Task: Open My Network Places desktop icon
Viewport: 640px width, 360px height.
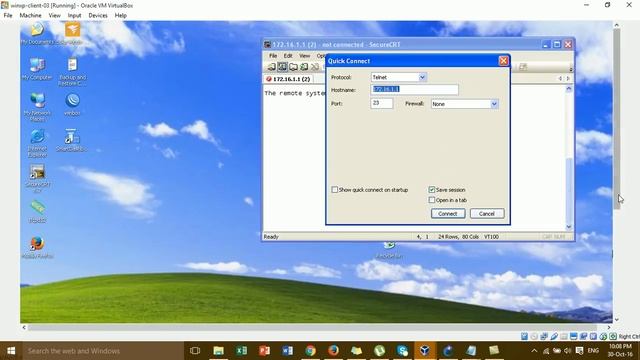Action: 37,107
